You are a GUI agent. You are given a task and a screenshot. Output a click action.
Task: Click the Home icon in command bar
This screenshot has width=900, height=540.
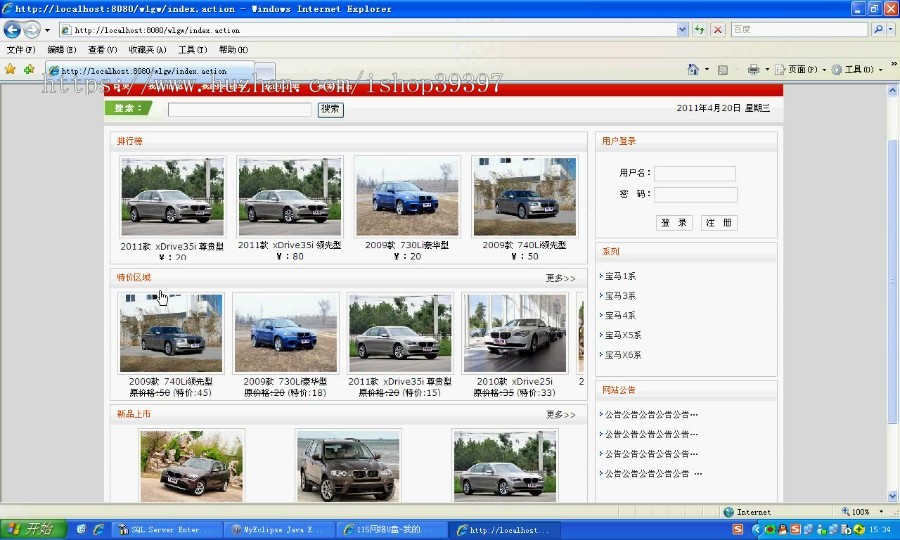point(693,69)
